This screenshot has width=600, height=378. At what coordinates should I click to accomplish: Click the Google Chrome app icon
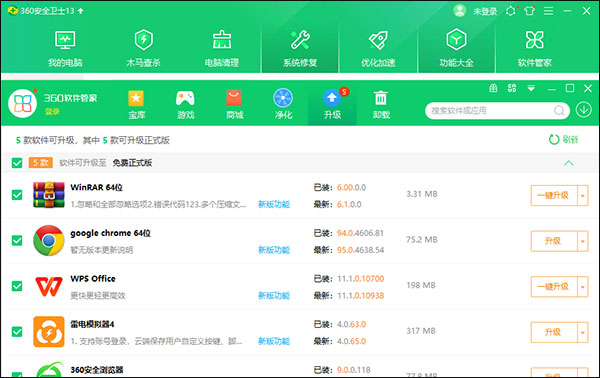(49, 240)
